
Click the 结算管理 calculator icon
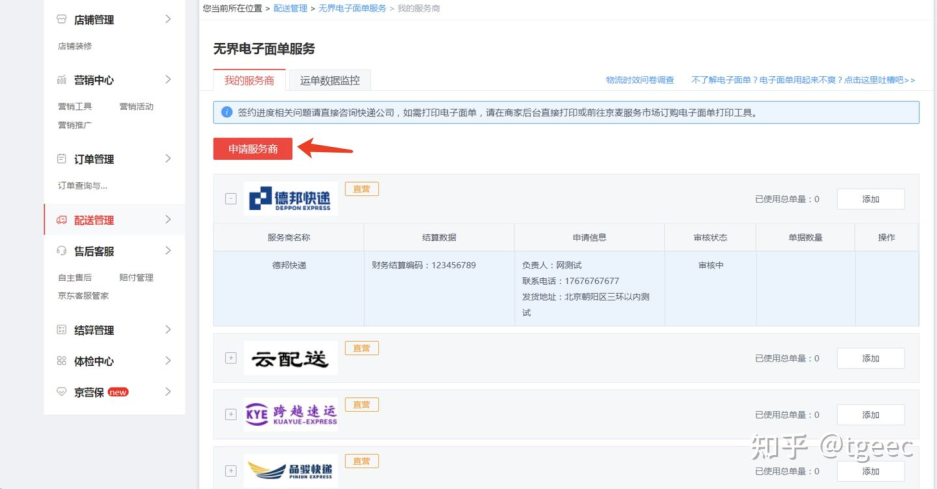pyautogui.click(x=62, y=330)
